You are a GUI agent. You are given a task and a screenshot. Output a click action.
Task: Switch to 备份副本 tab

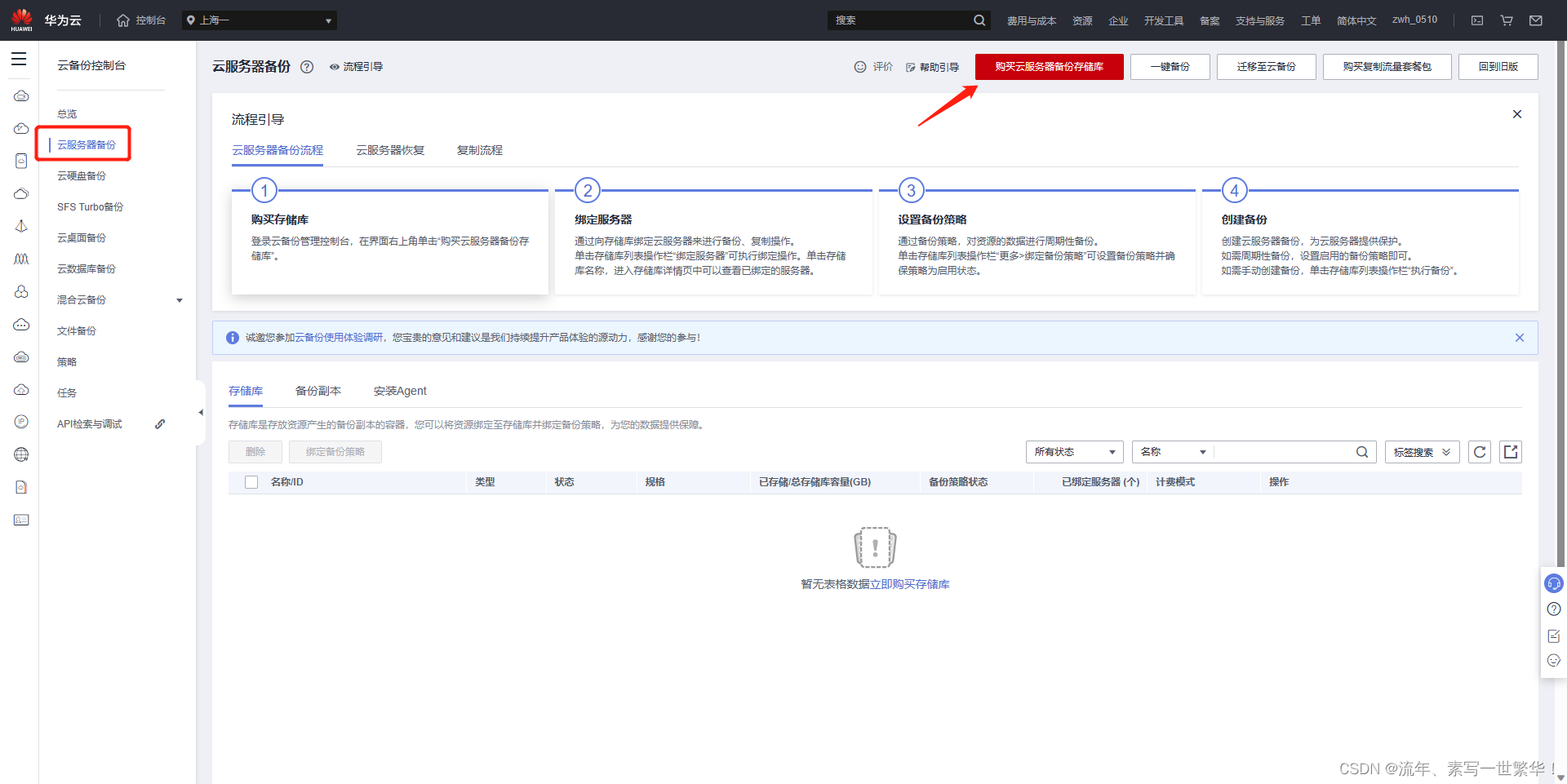[318, 392]
